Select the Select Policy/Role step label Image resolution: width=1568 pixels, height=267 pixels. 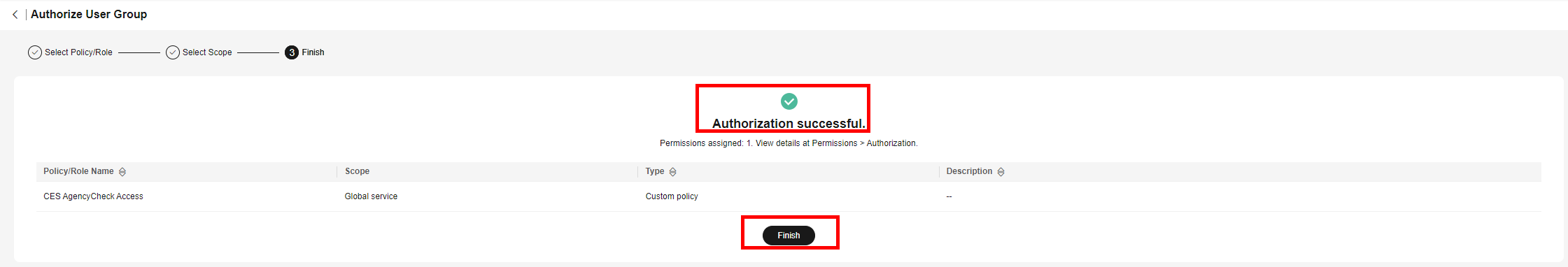[x=78, y=52]
